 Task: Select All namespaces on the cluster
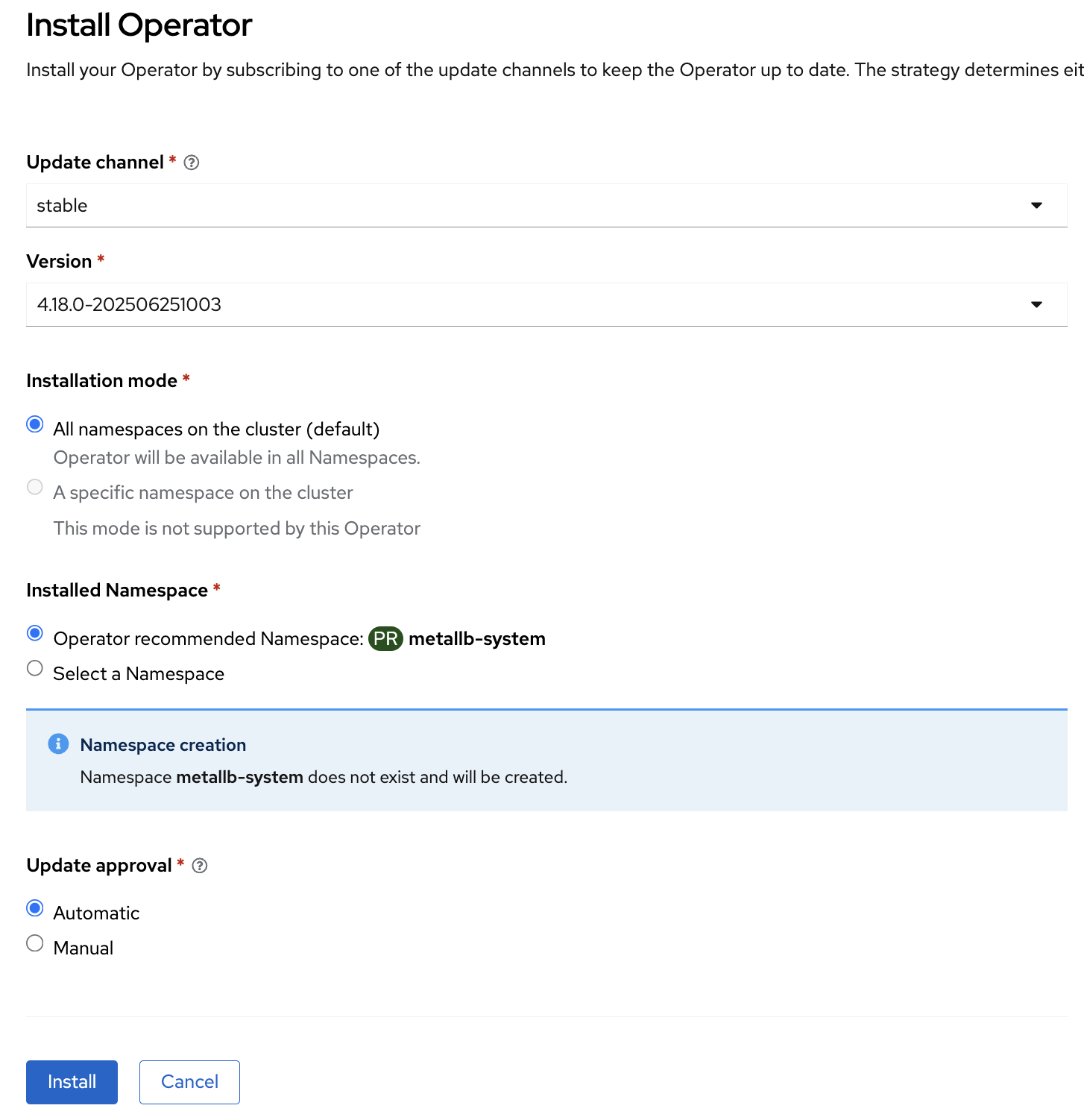point(35,424)
